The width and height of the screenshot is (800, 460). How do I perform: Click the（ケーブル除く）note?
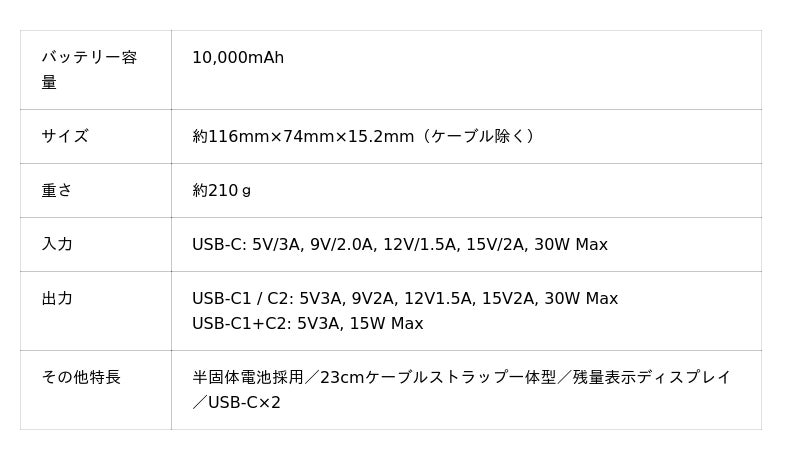tap(478, 136)
